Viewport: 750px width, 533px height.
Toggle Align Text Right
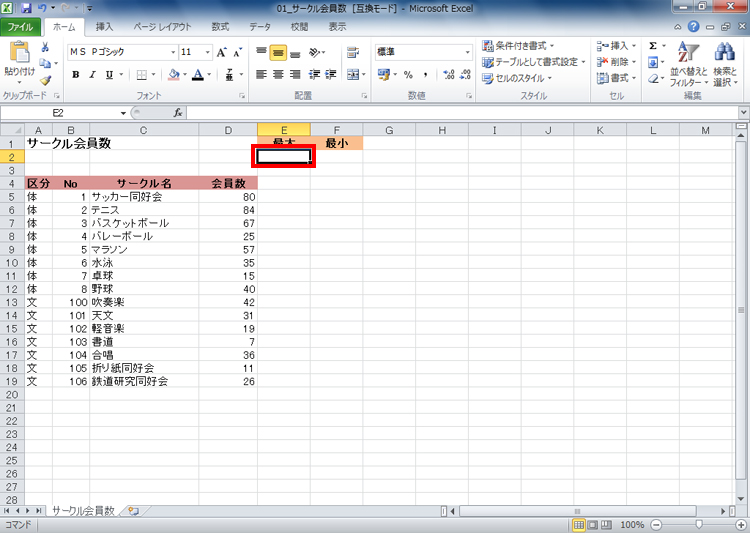coord(295,75)
